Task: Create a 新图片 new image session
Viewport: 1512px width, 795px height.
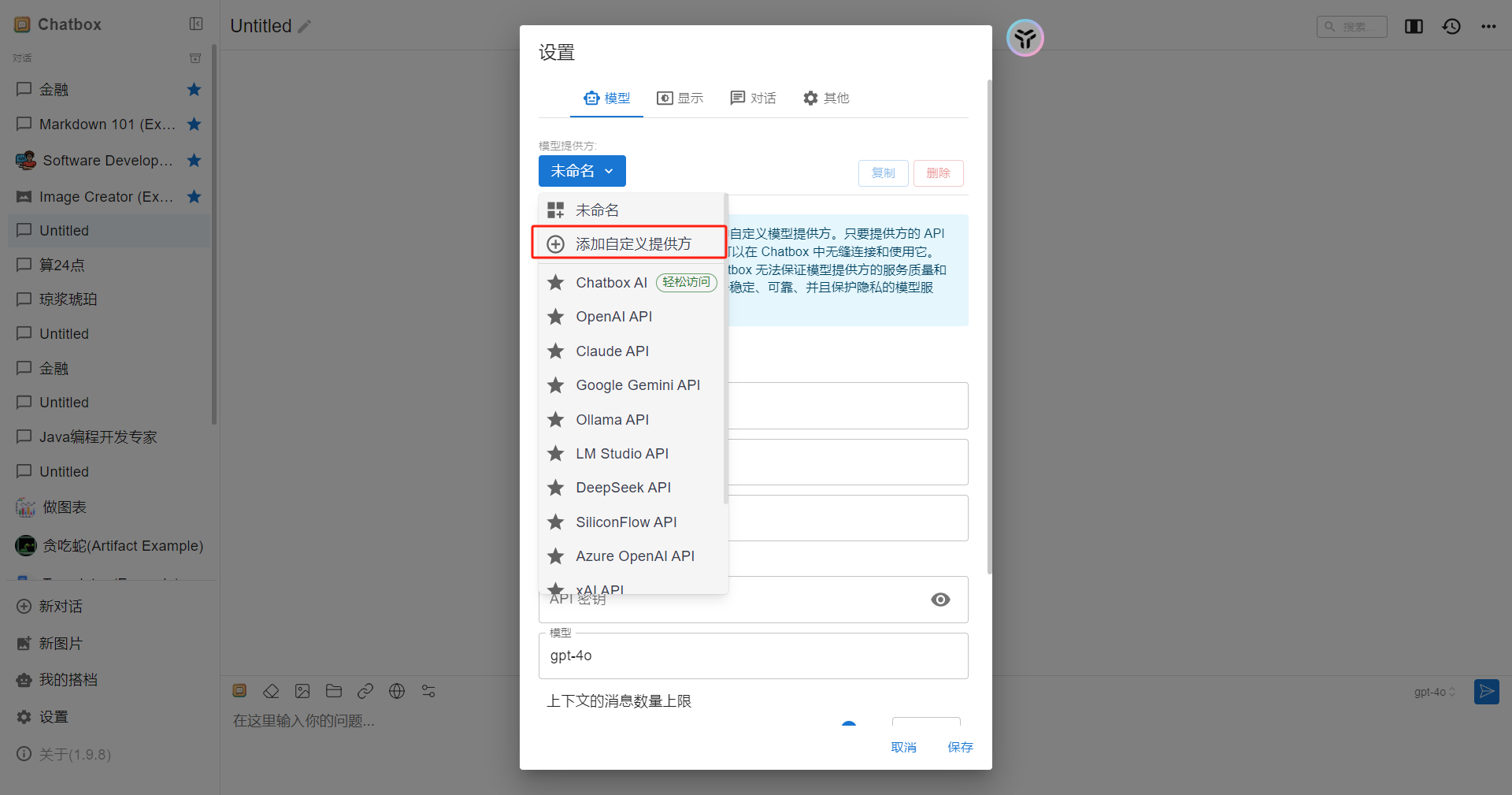Action: (x=109, y=644)
